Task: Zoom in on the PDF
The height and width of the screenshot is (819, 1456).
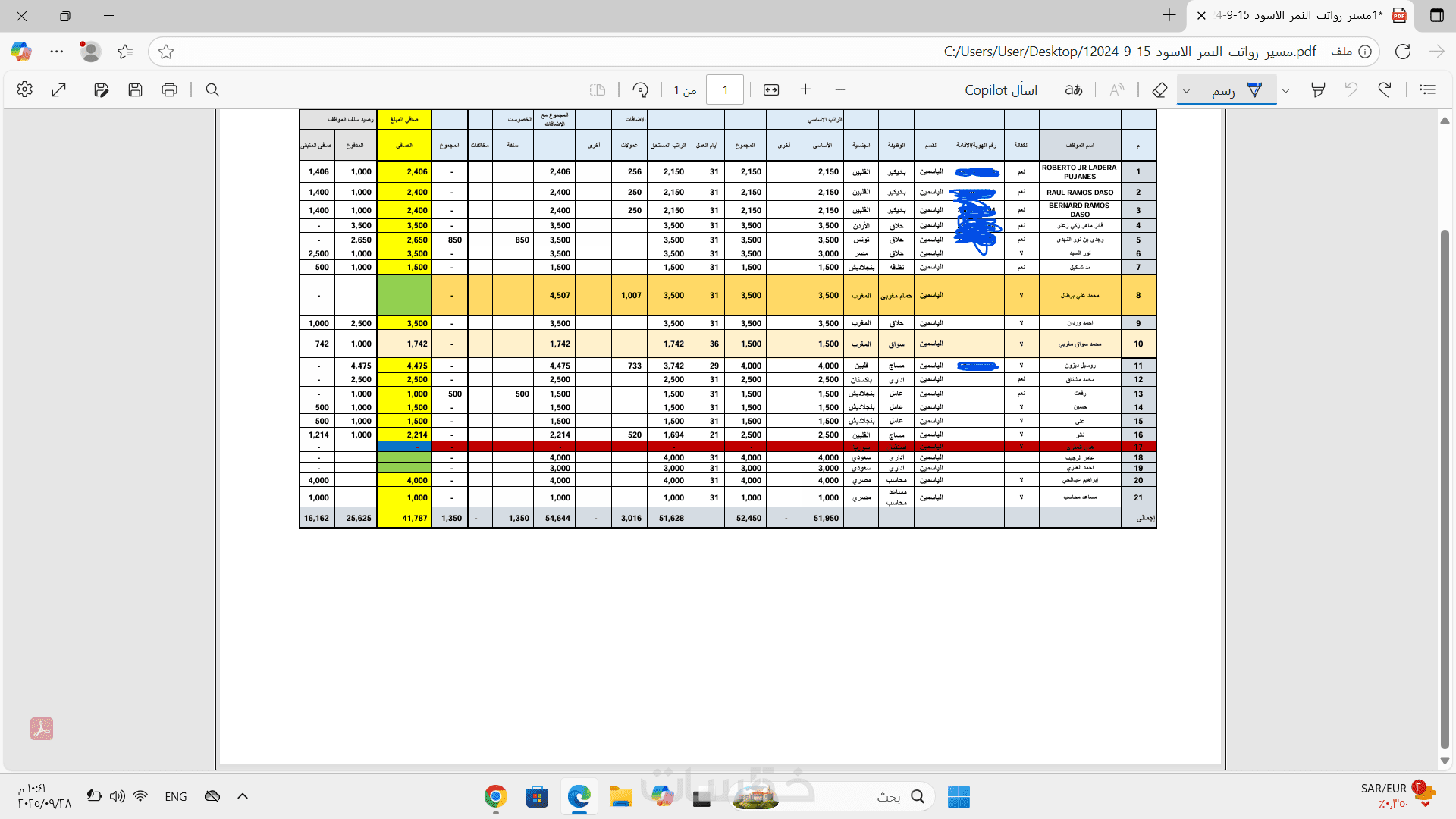Action: click(805, 89)
